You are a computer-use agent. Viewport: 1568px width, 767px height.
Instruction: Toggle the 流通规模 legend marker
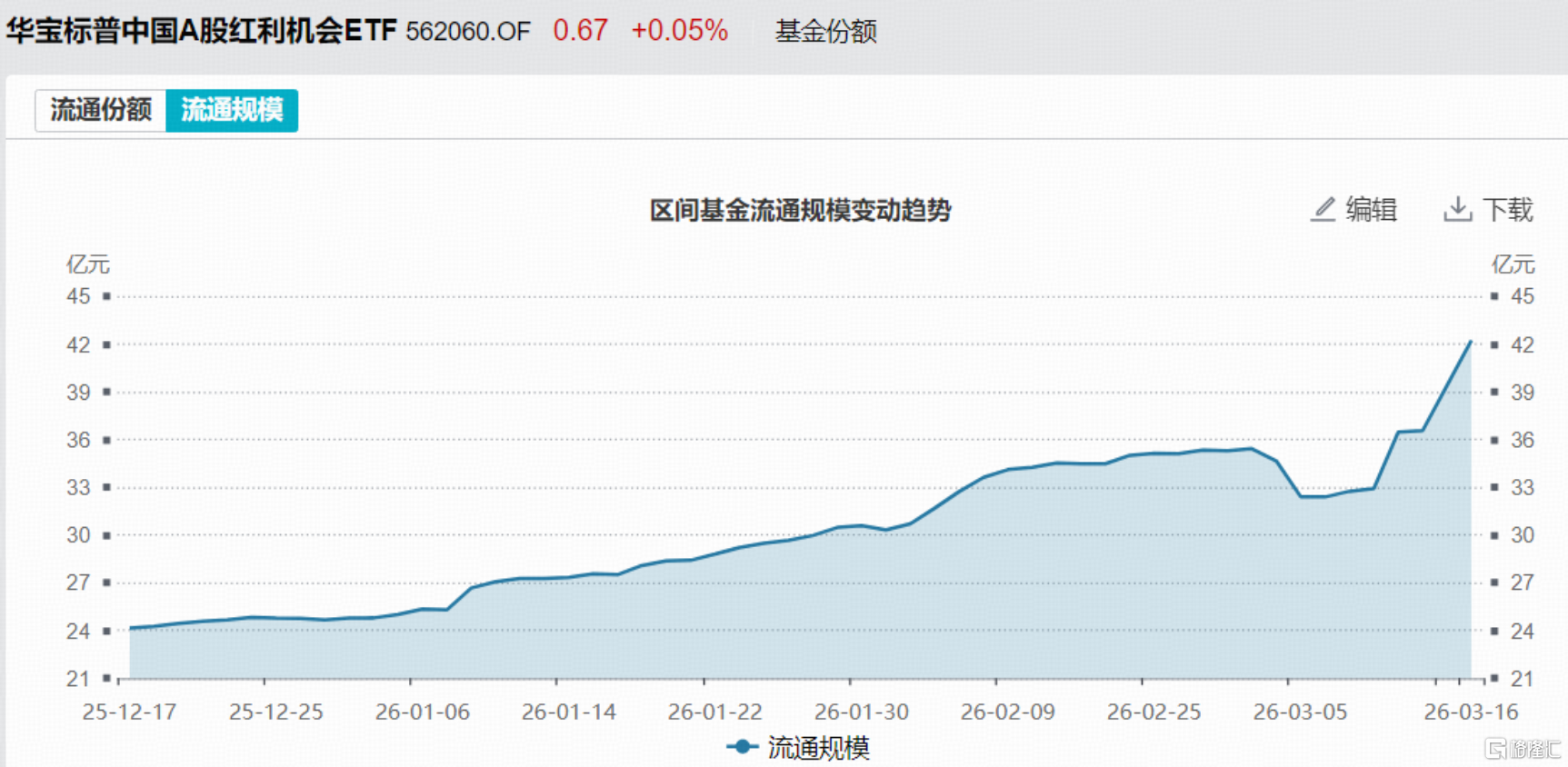click(x=743, y=747)
